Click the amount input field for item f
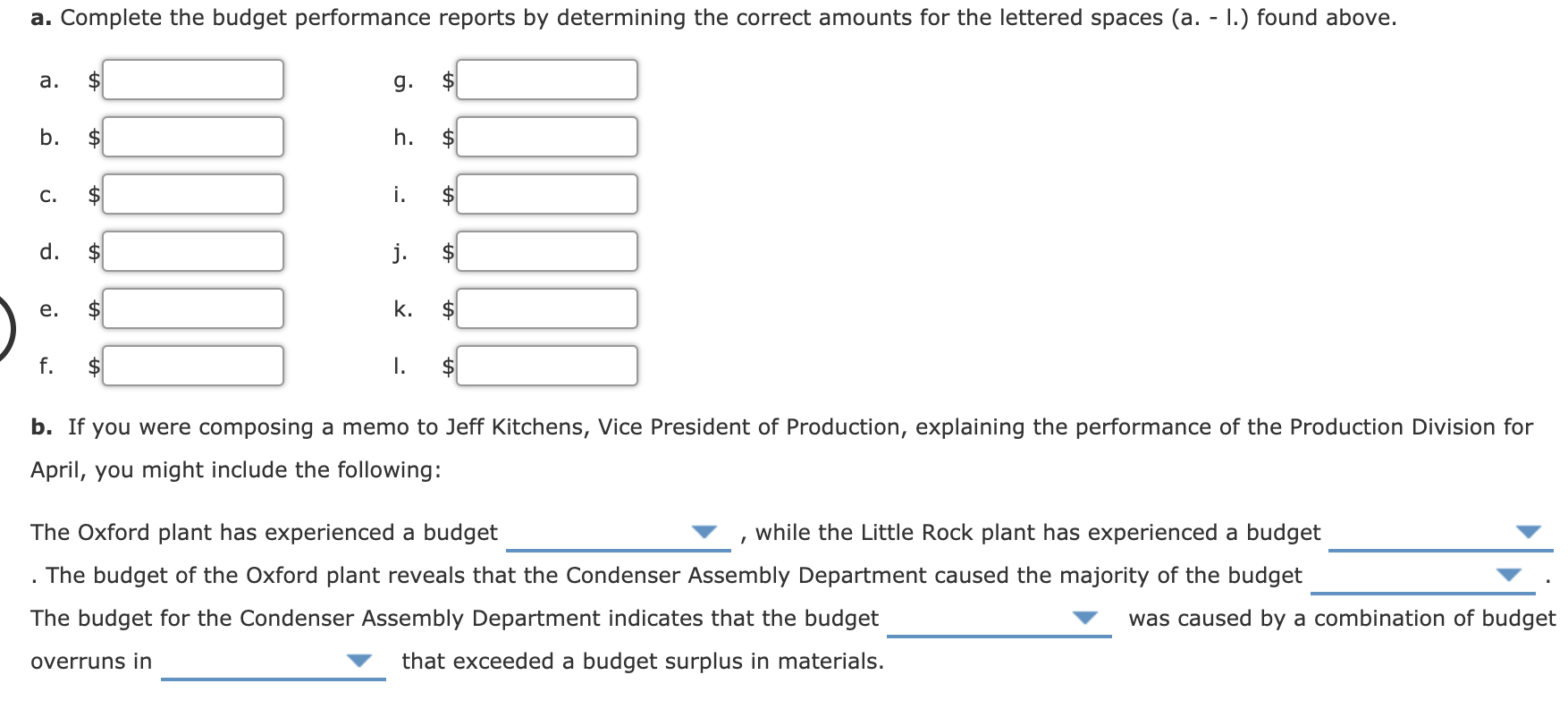Screen dimensions: 1568x717 [192, 366]
